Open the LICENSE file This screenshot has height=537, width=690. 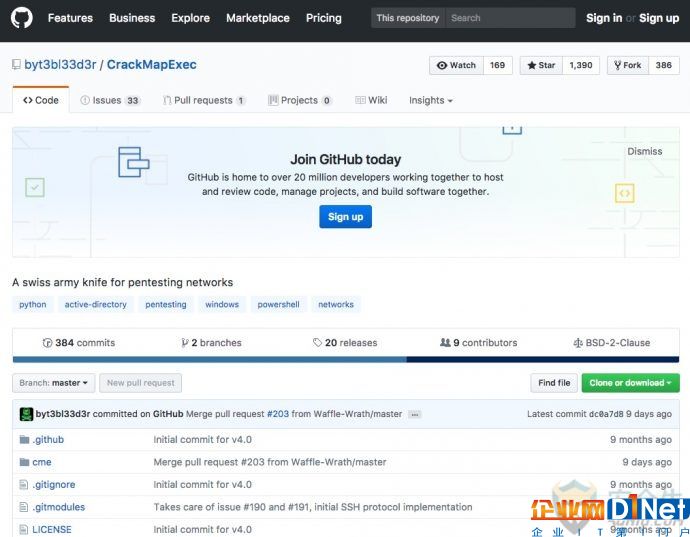click(52, 530)
